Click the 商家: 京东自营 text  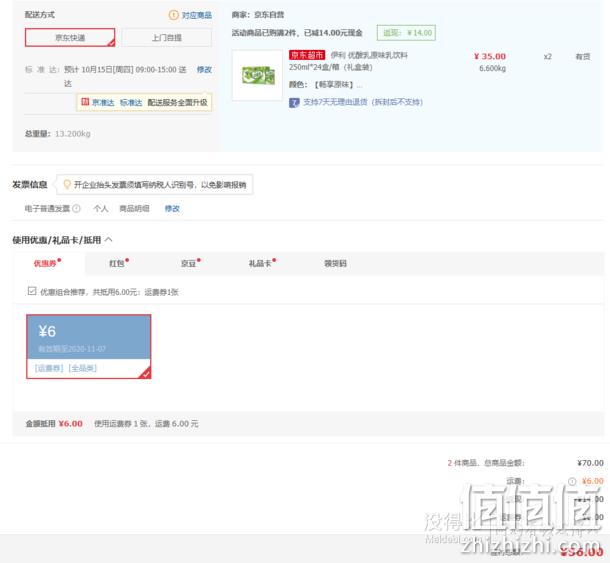coord(258,15)
